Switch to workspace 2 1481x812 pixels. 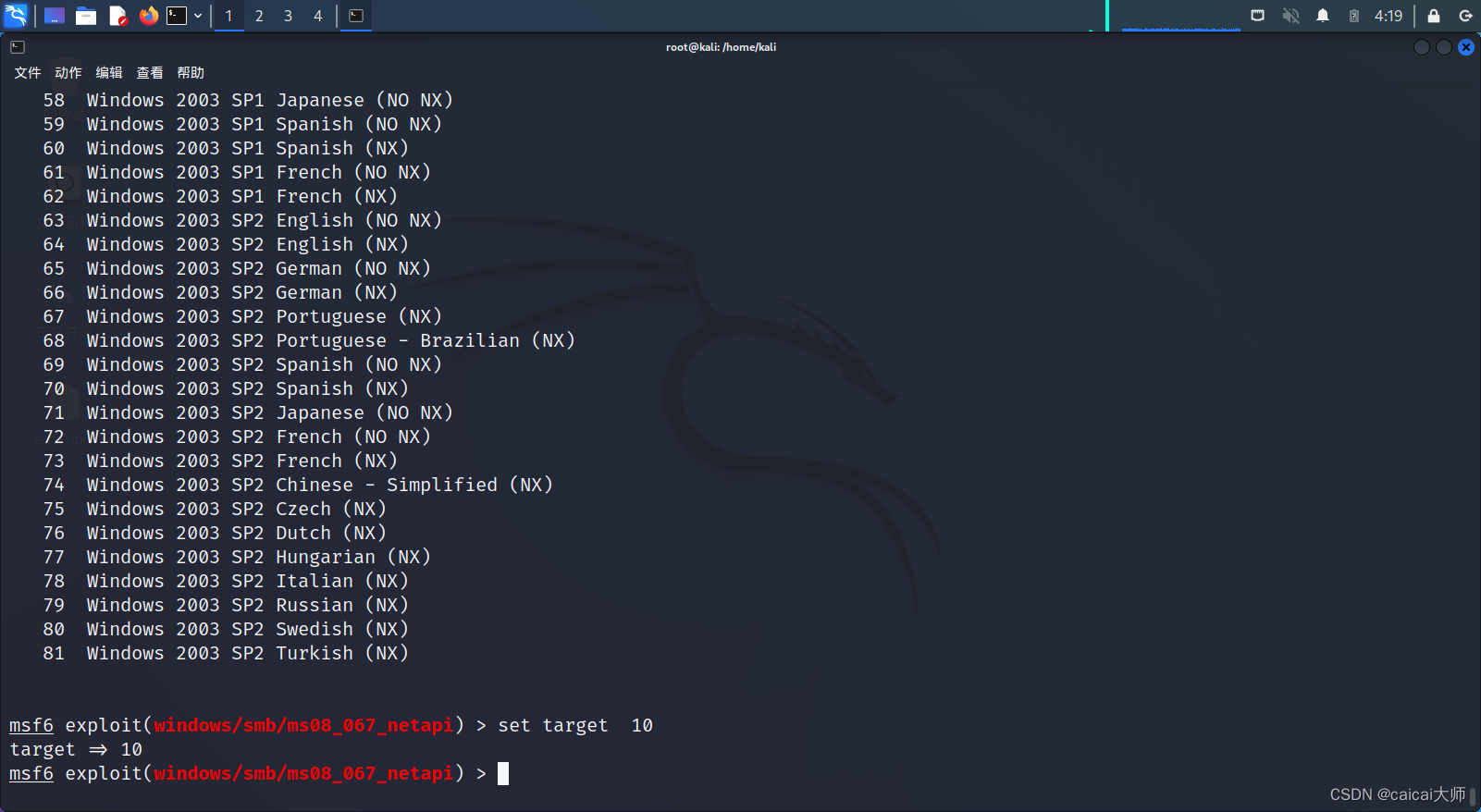click(x=259, y=16)
